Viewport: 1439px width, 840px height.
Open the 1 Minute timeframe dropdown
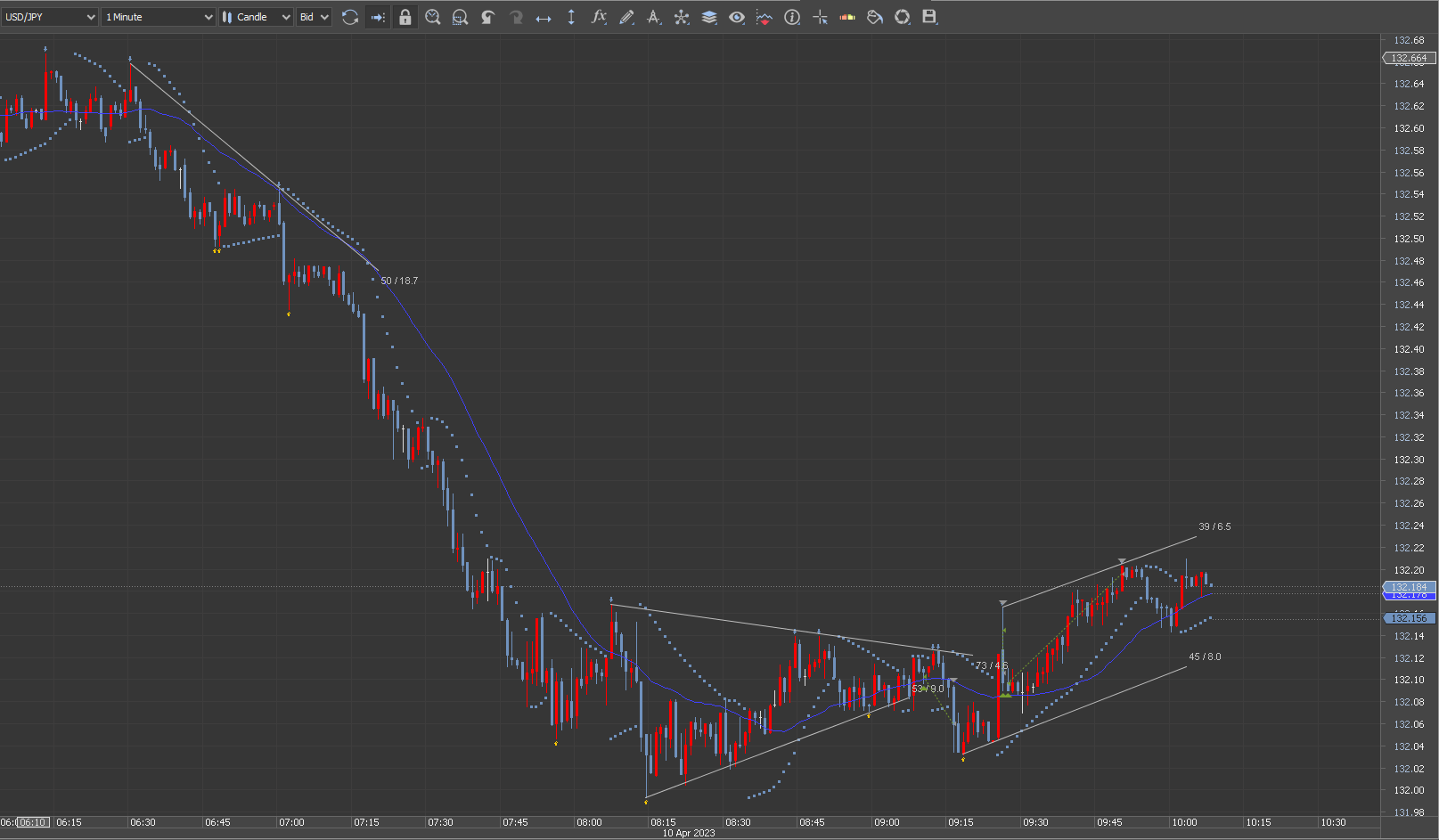coord(159,17)
